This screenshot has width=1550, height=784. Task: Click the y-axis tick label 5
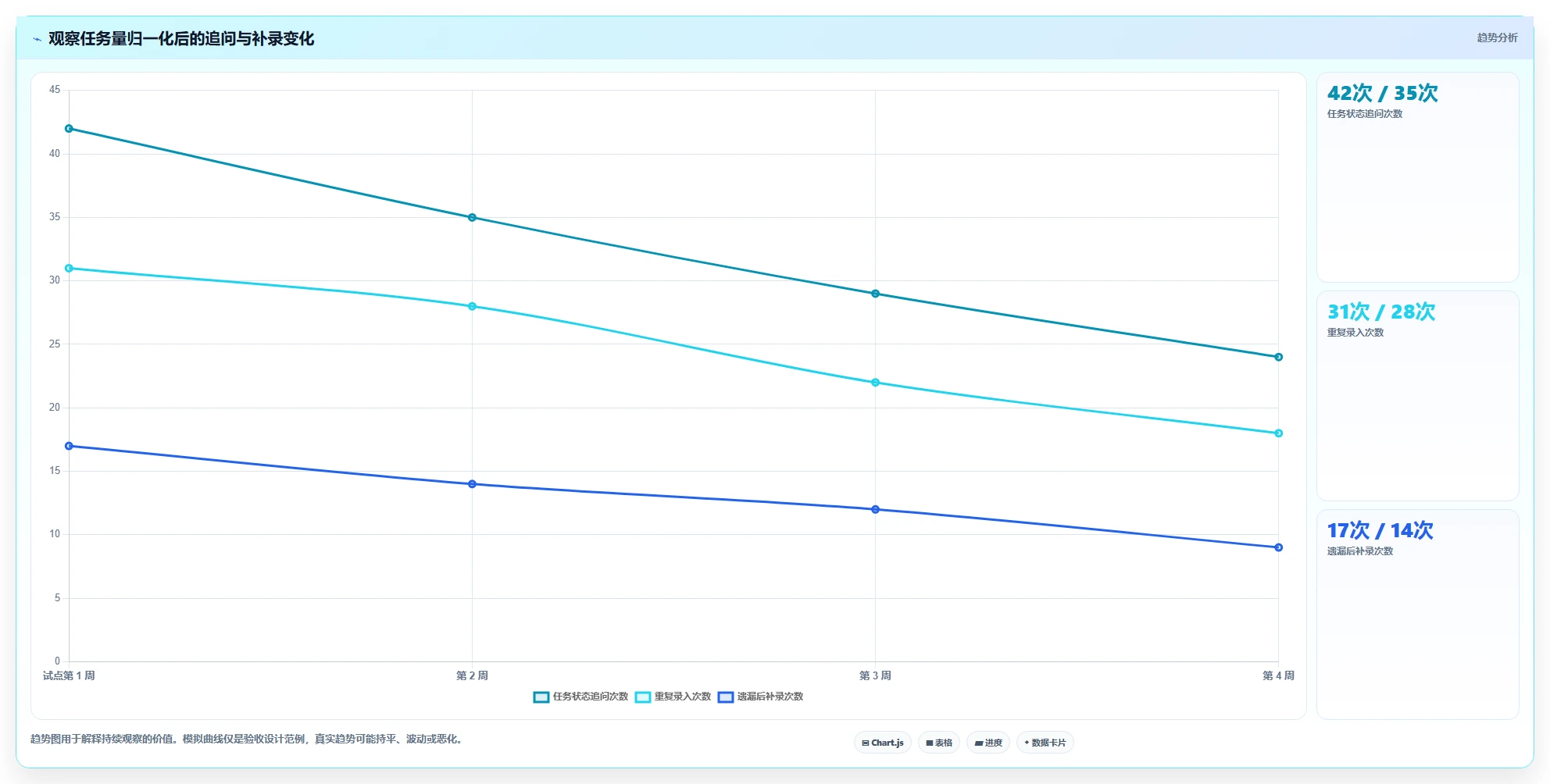[57, 598]
